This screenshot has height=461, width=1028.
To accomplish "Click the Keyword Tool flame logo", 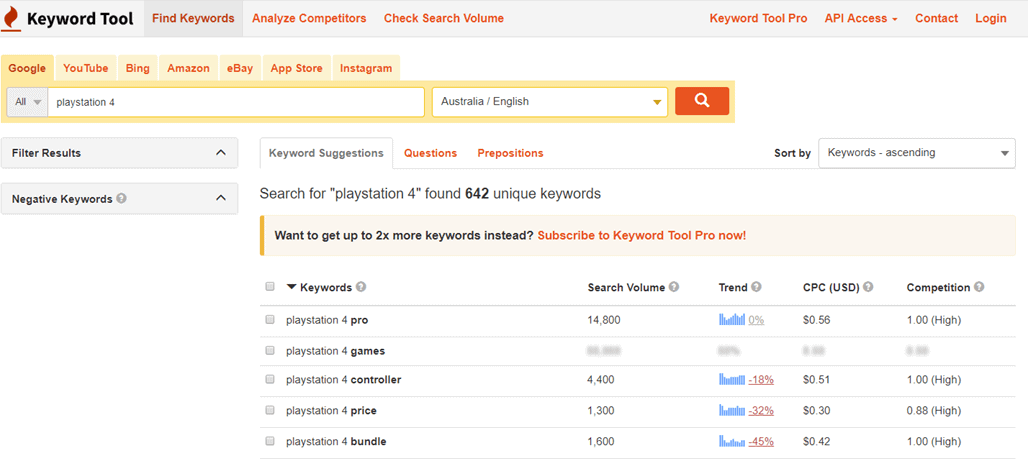I will [10, 18].
